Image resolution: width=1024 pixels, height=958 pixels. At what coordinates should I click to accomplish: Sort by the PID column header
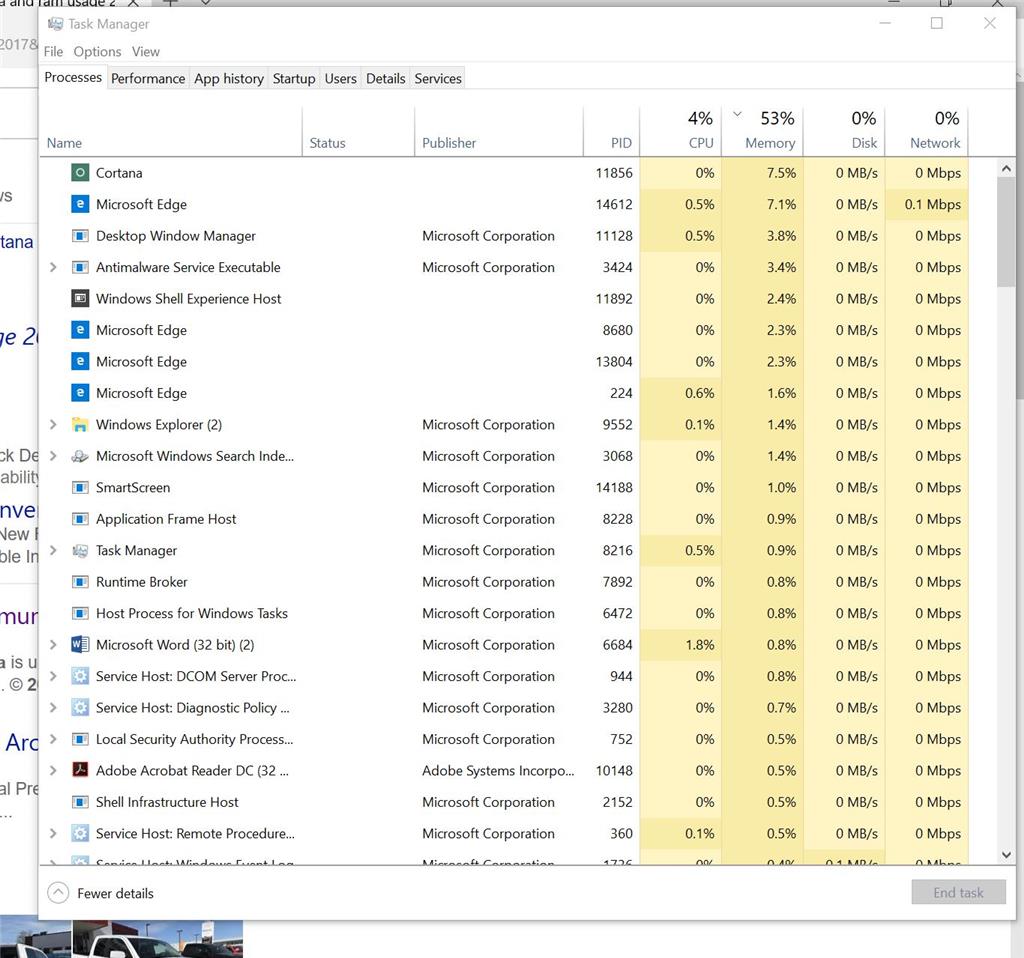[x=611, y=133]
